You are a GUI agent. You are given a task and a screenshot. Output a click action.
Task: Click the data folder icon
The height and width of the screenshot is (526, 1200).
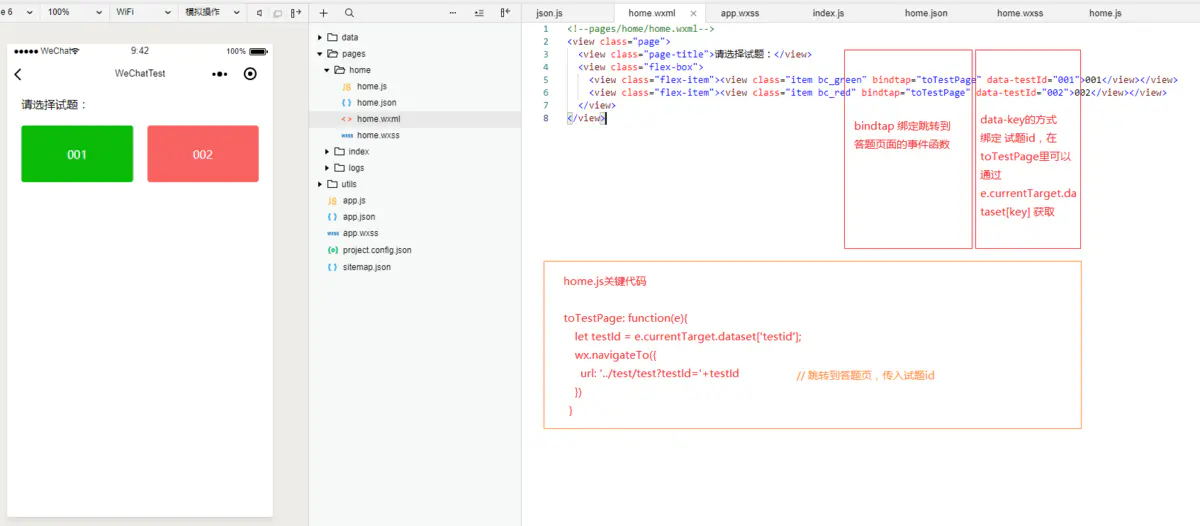pos(332,37)
